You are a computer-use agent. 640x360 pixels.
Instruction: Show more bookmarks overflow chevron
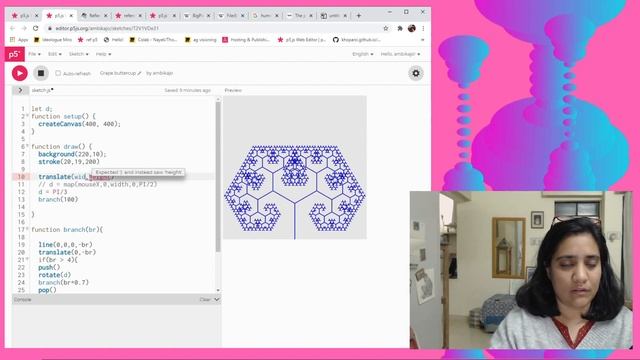(x=422, y=40)
